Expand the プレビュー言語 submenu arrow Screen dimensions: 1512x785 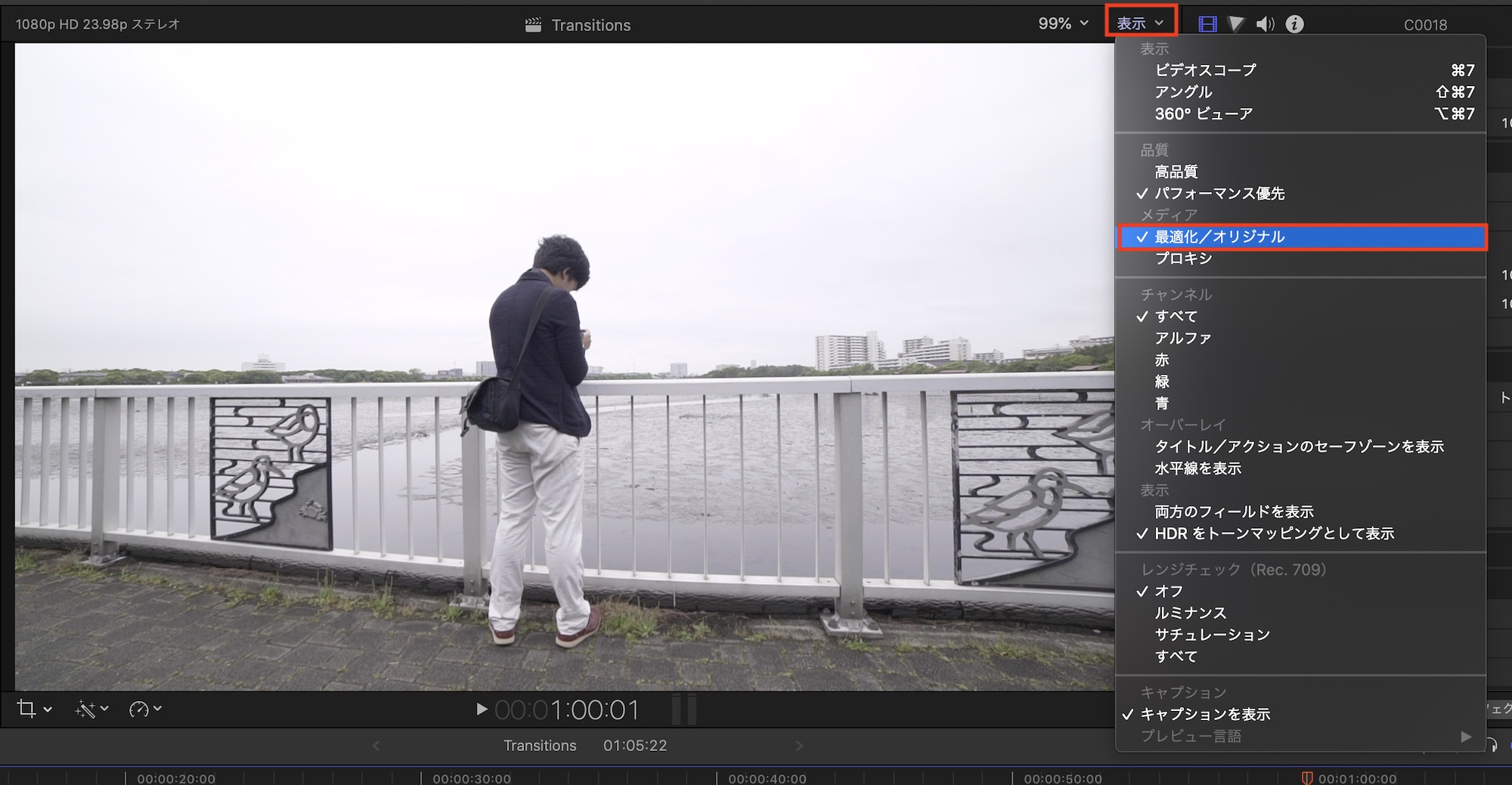point(1466,736)
